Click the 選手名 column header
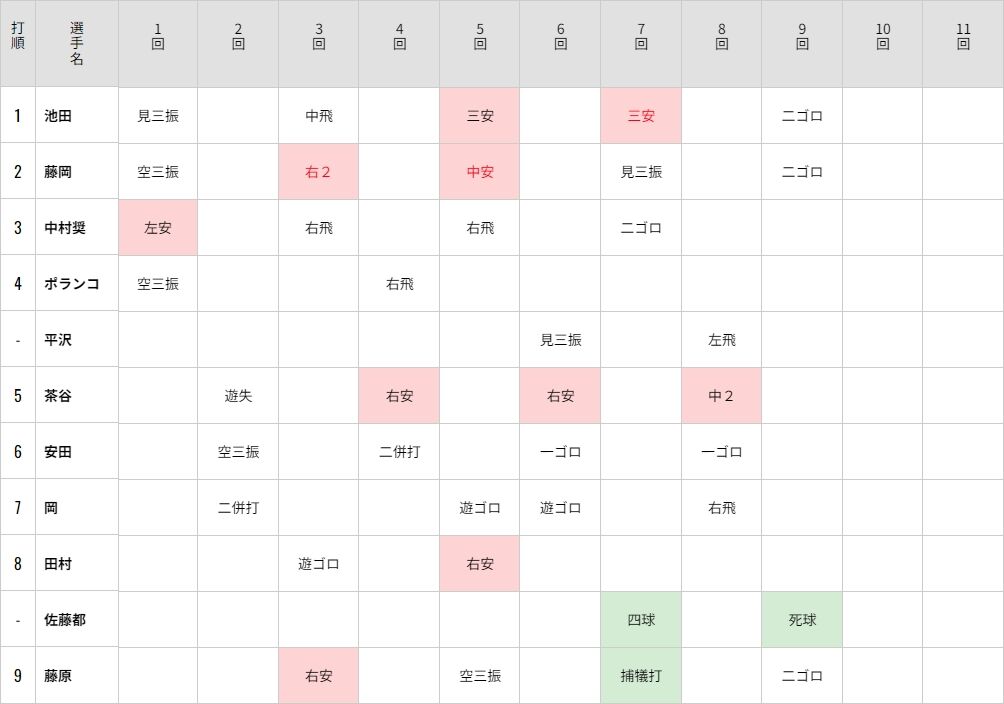Image resolution: width=1004 pixels, height=704 pixels. (x=77, y=43)
